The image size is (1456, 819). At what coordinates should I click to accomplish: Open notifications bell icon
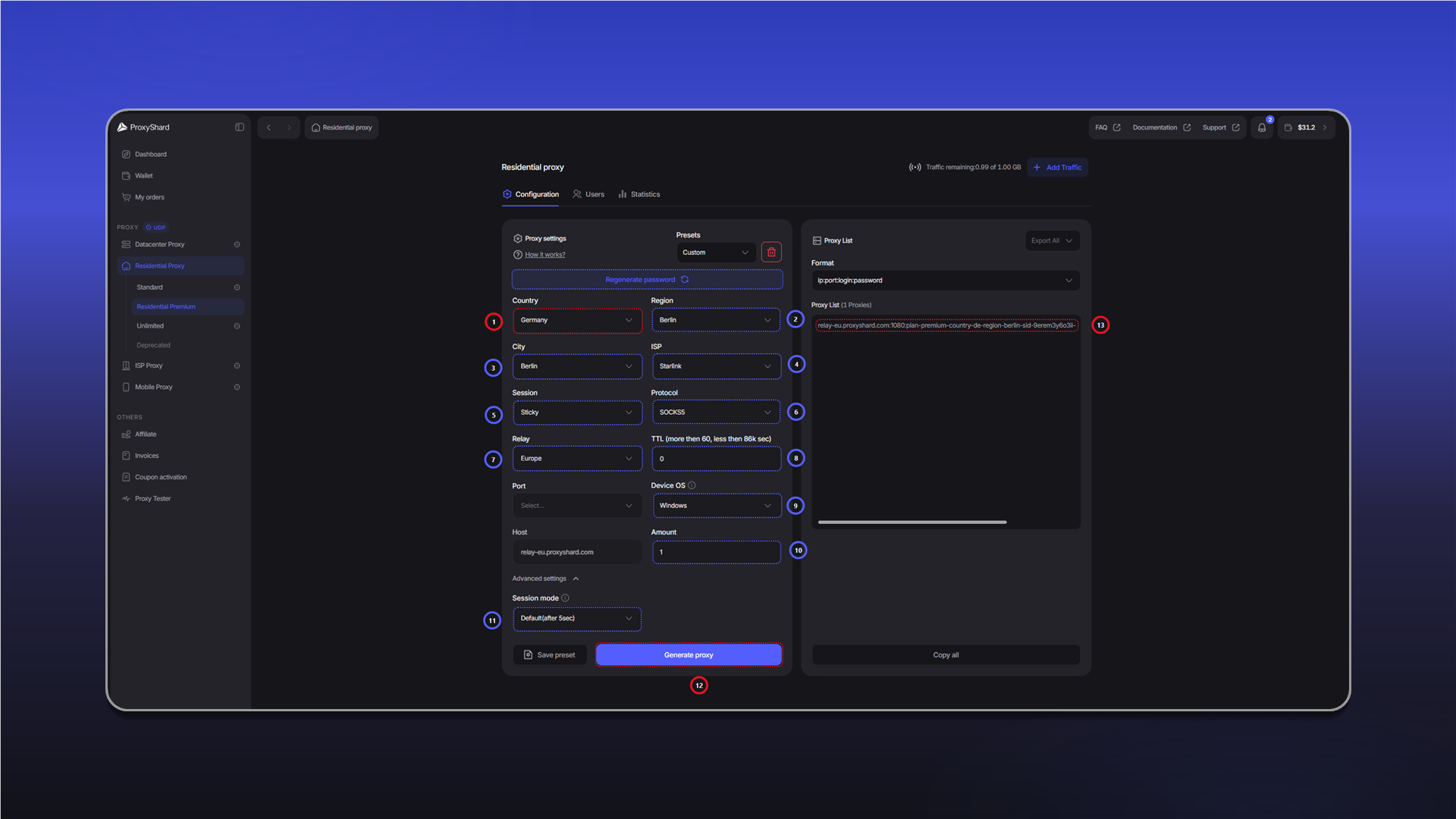[1262, 127]
